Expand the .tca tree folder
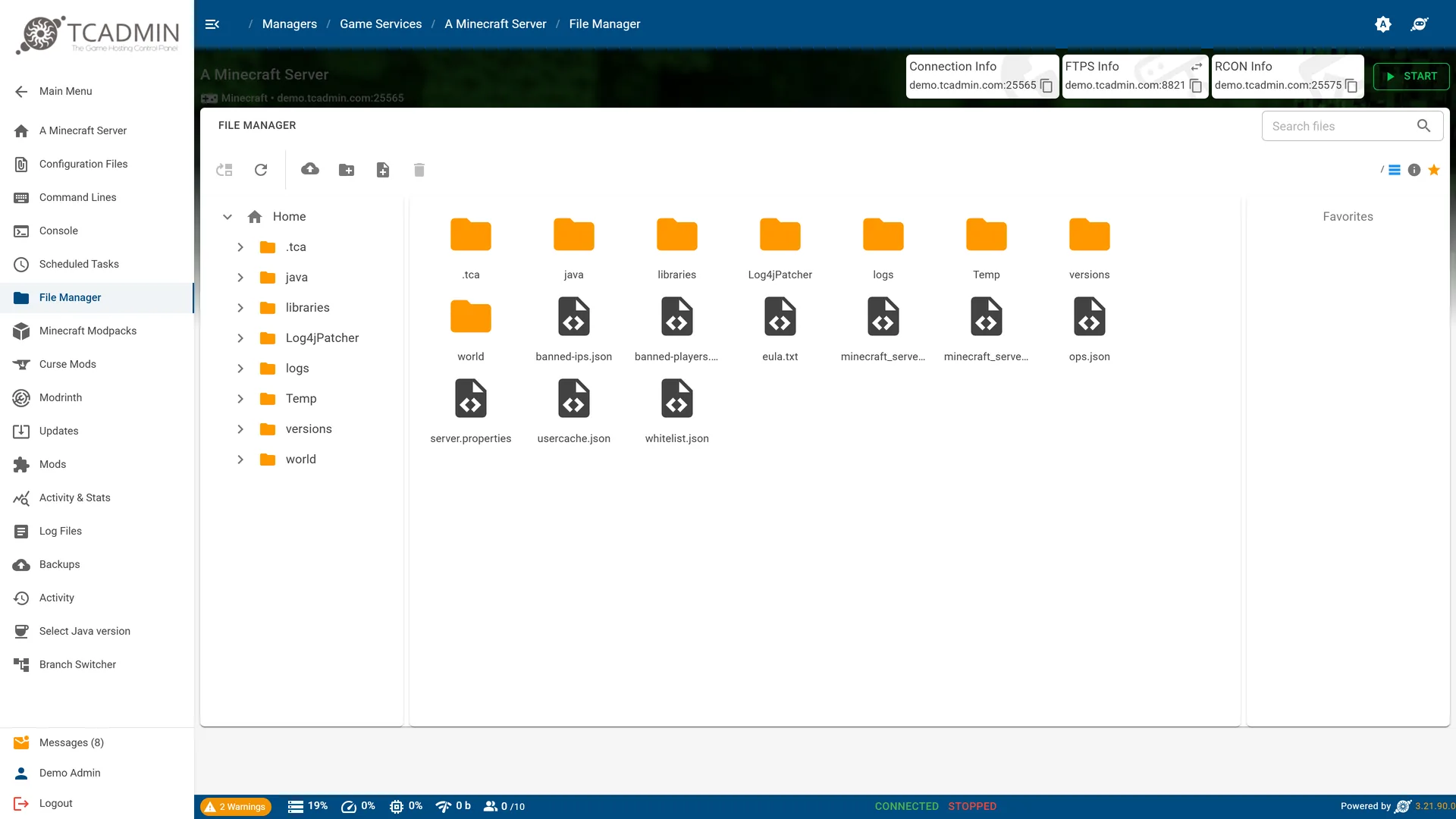This screenshot has width=1456, height=819. [x=240, y=247]
